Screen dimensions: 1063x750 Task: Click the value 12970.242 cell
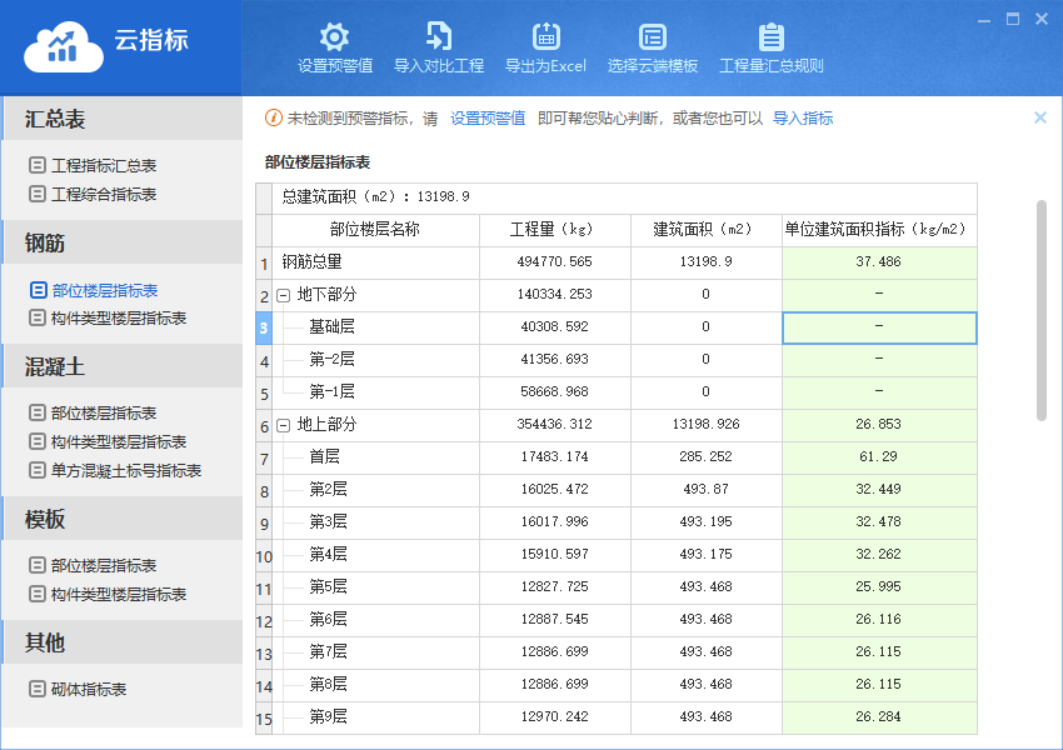coord(555,717)
